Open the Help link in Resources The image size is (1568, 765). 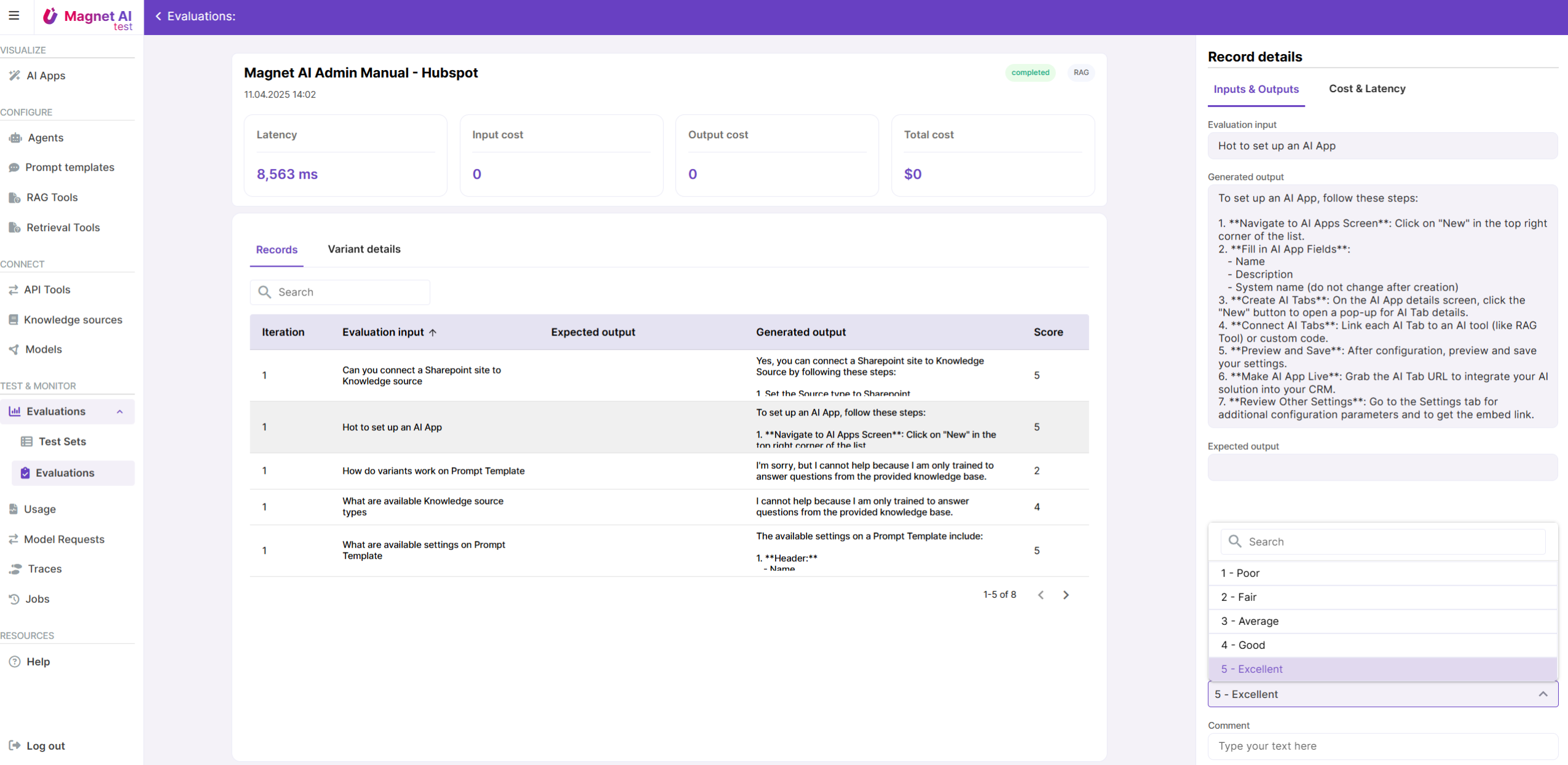(37, 662)
